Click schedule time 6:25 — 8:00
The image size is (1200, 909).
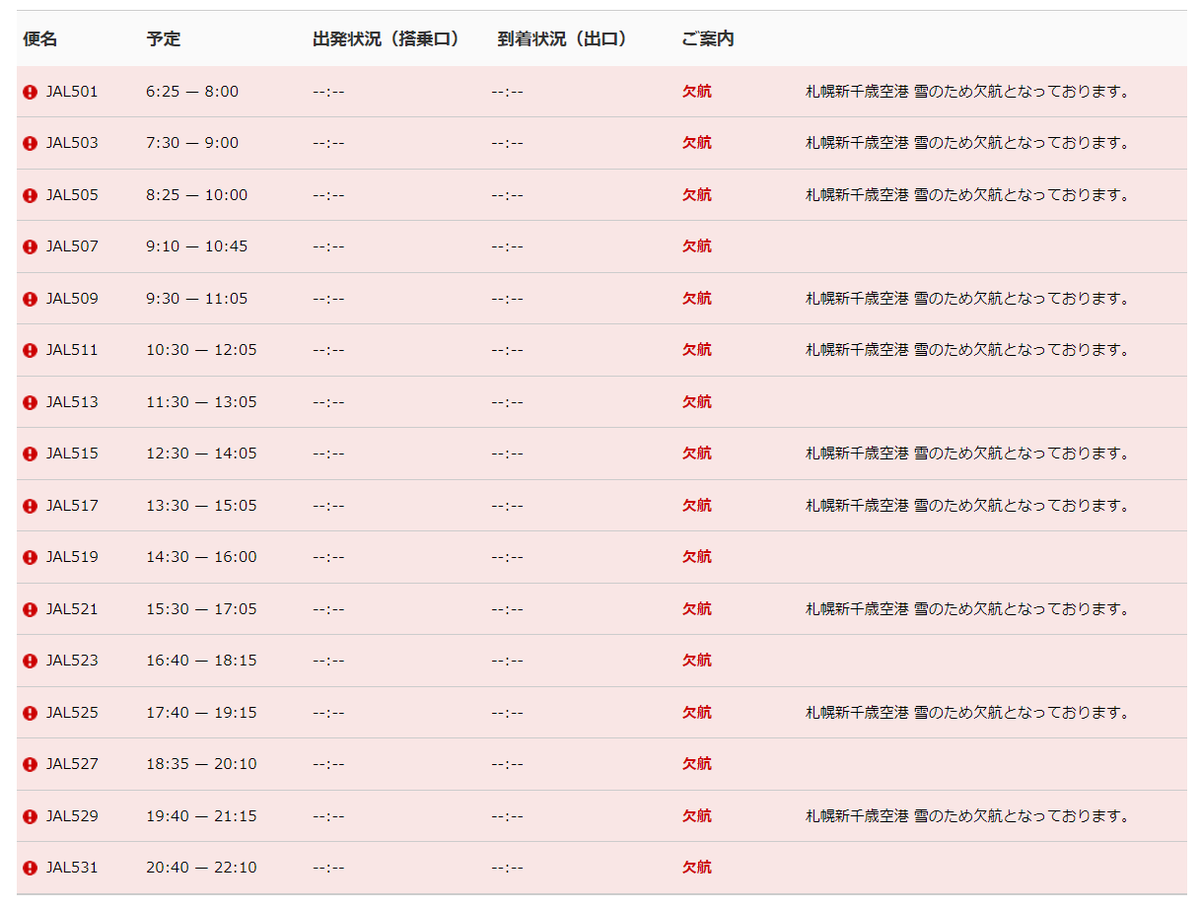click(x=192, y=91)
